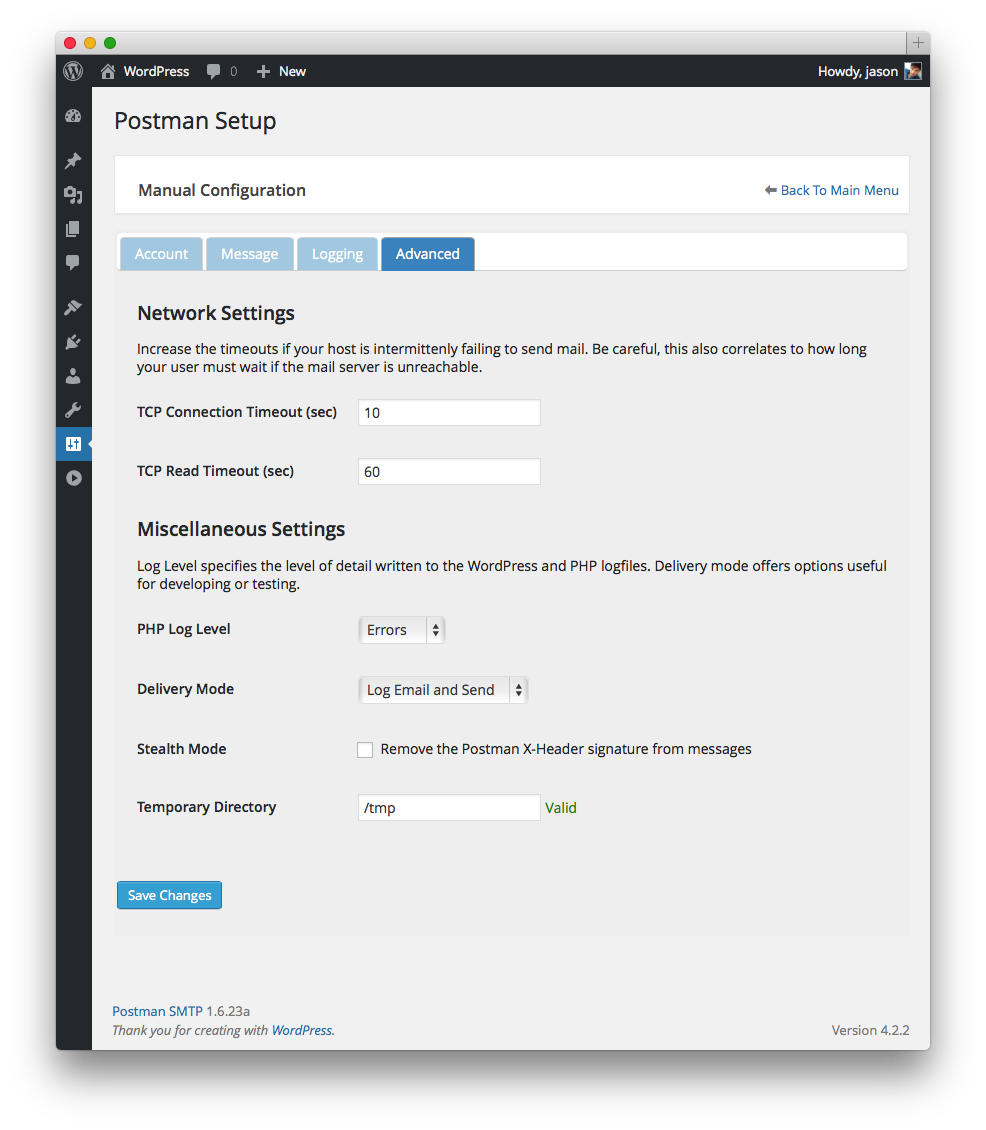The height and width of the screenshot is (1130, 986).
Task: Open the PHP Log Level dropdown
Action: [x=401, y=630]
